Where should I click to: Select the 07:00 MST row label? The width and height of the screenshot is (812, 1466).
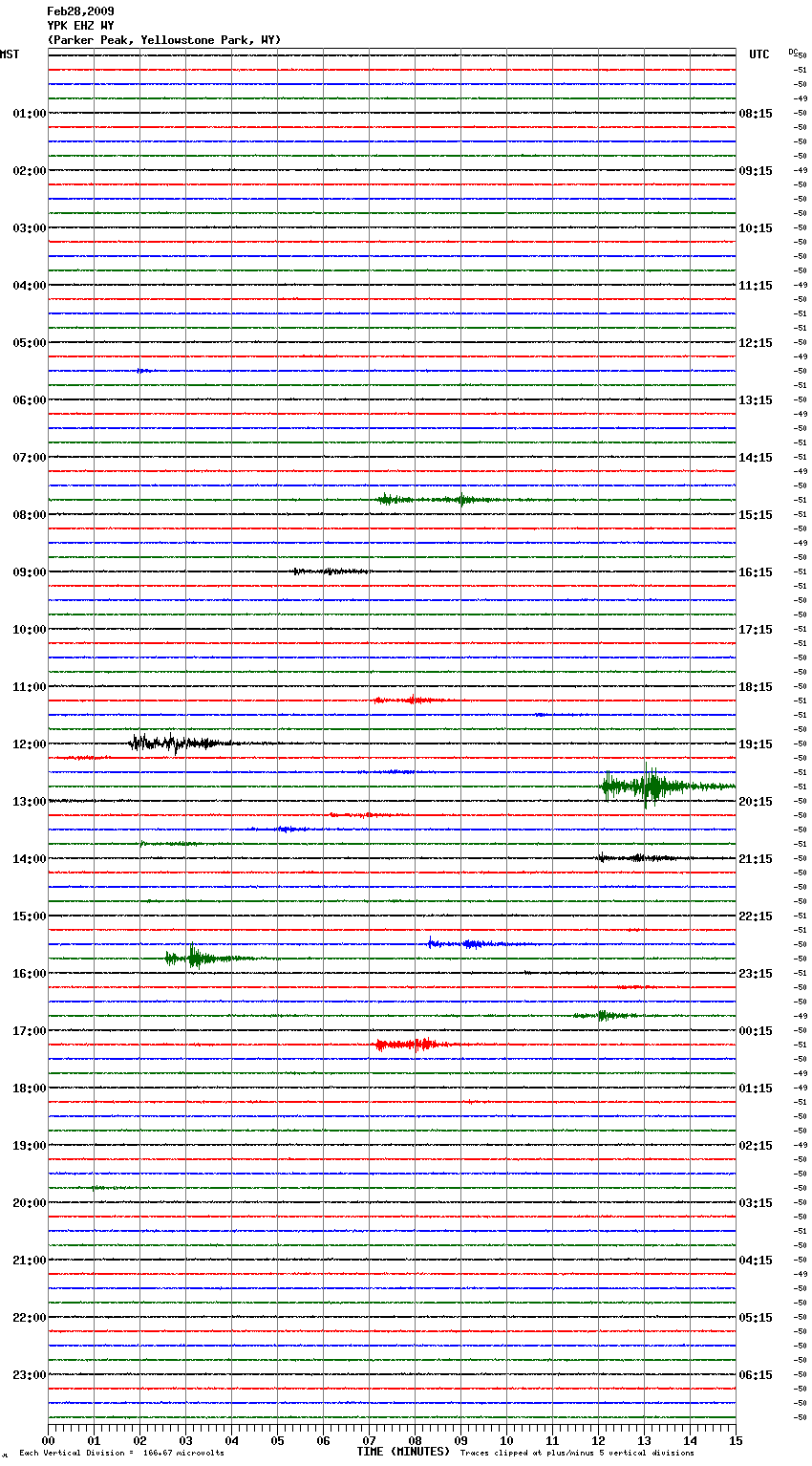30,458
